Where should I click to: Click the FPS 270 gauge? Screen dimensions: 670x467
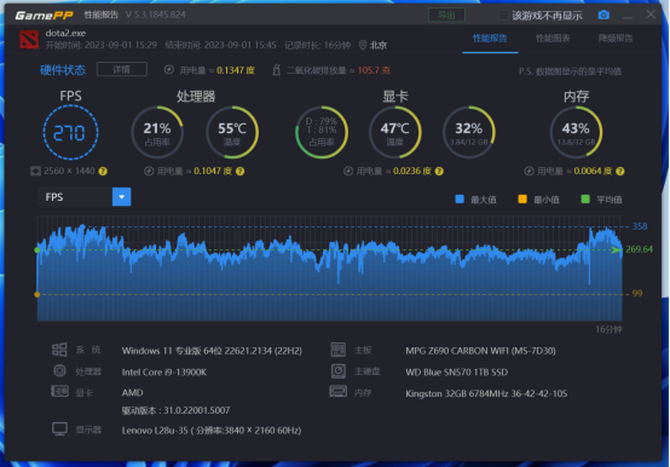71,132
